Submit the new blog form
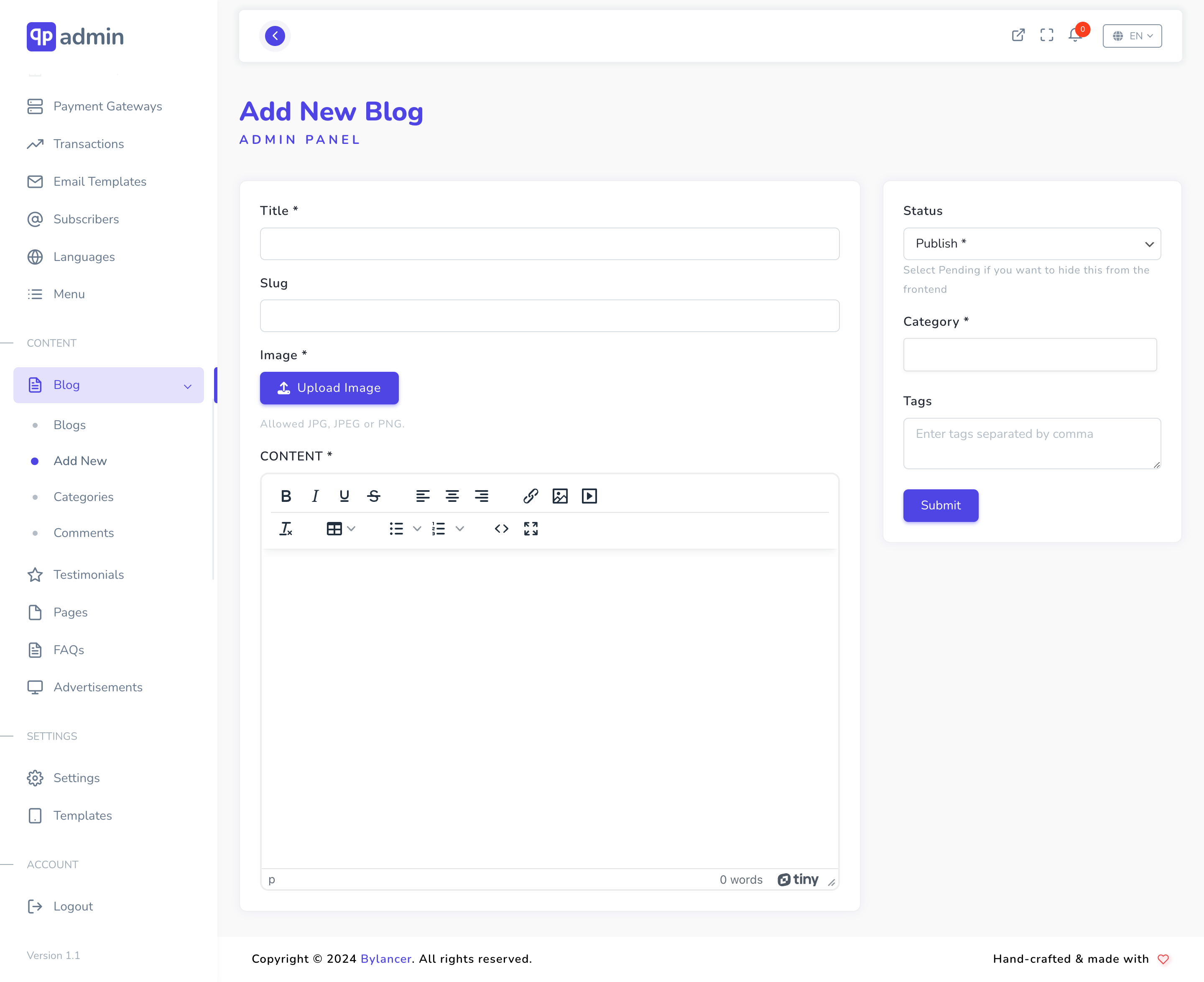1204x982 pixels. click(941, 506)
